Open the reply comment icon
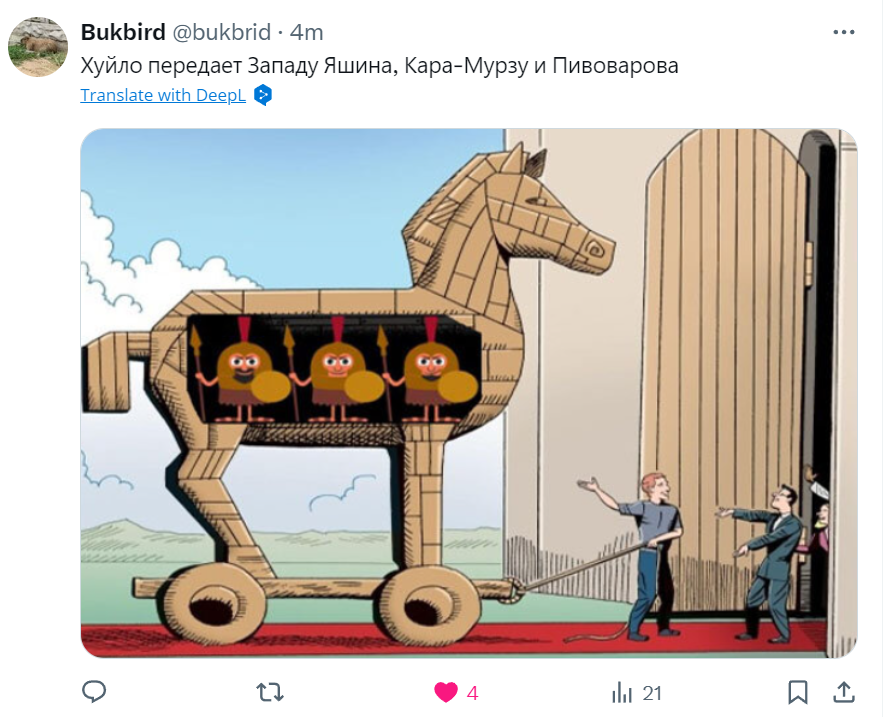 click(x=94, y=692)
